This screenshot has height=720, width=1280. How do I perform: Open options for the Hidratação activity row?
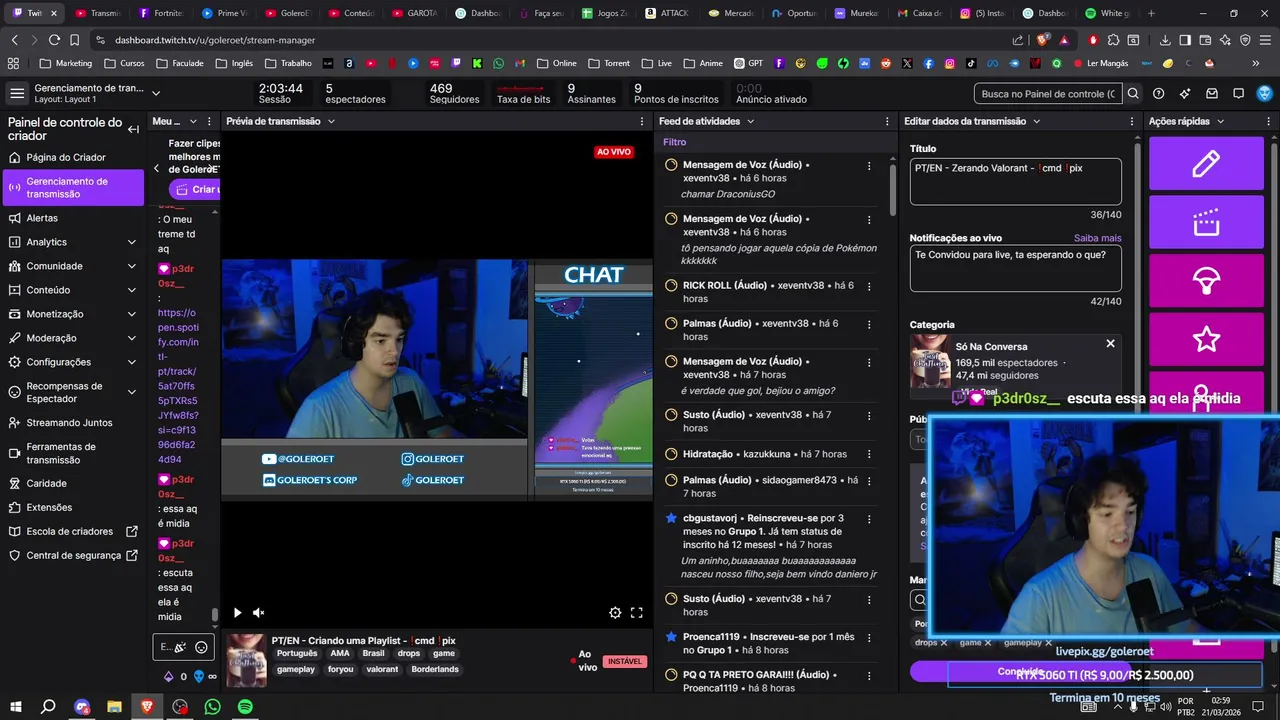click(x=869, y=454)
